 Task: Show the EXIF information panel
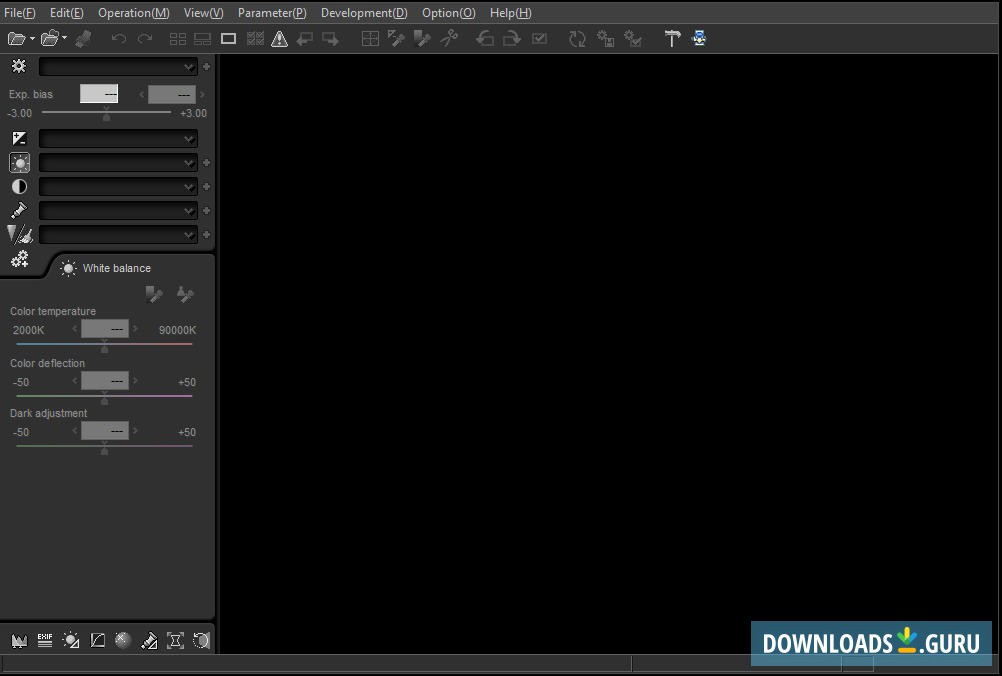[45, 640]
